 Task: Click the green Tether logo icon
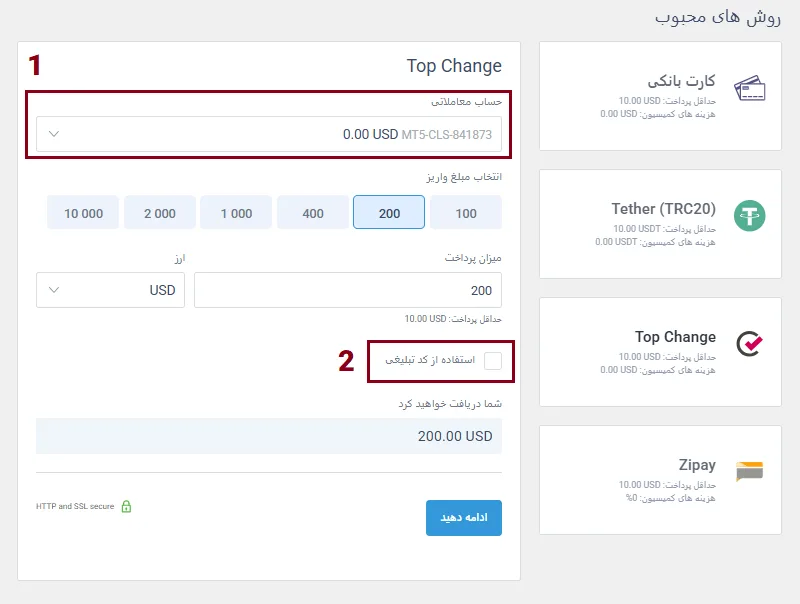[750, 216]
